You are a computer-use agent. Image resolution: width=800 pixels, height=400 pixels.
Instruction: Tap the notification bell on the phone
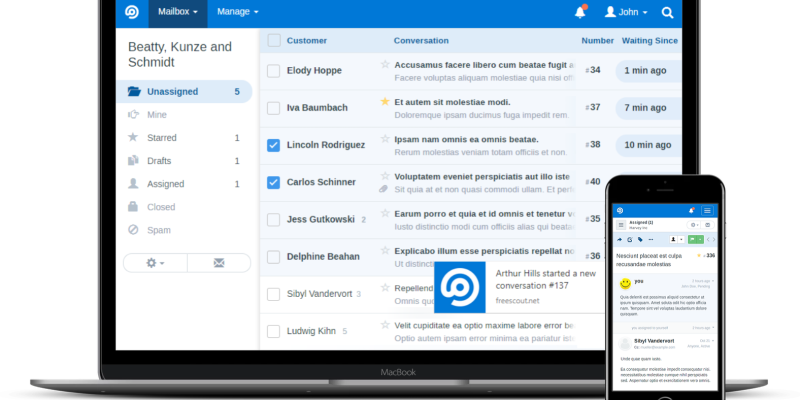[691, 210]
